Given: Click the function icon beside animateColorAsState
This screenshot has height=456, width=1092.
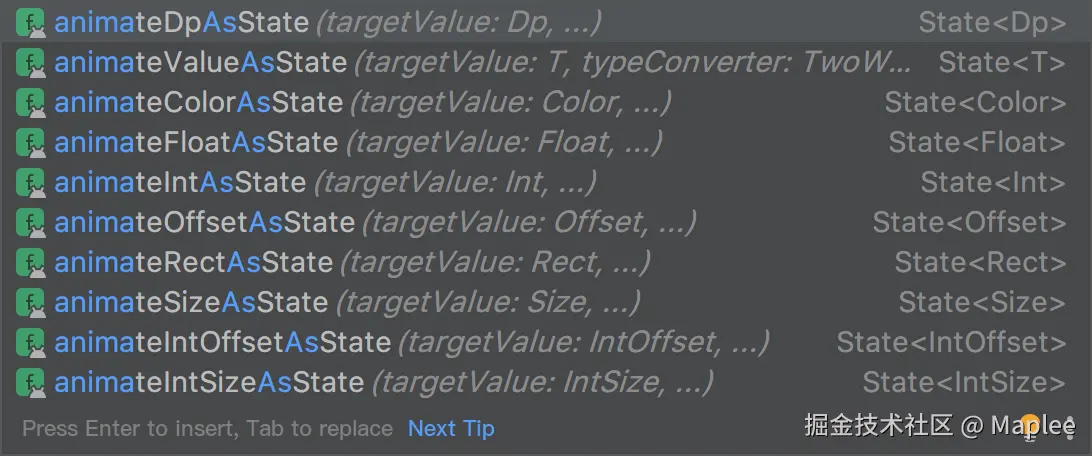Looking at the screenshot, I should [x=31, y=103].
